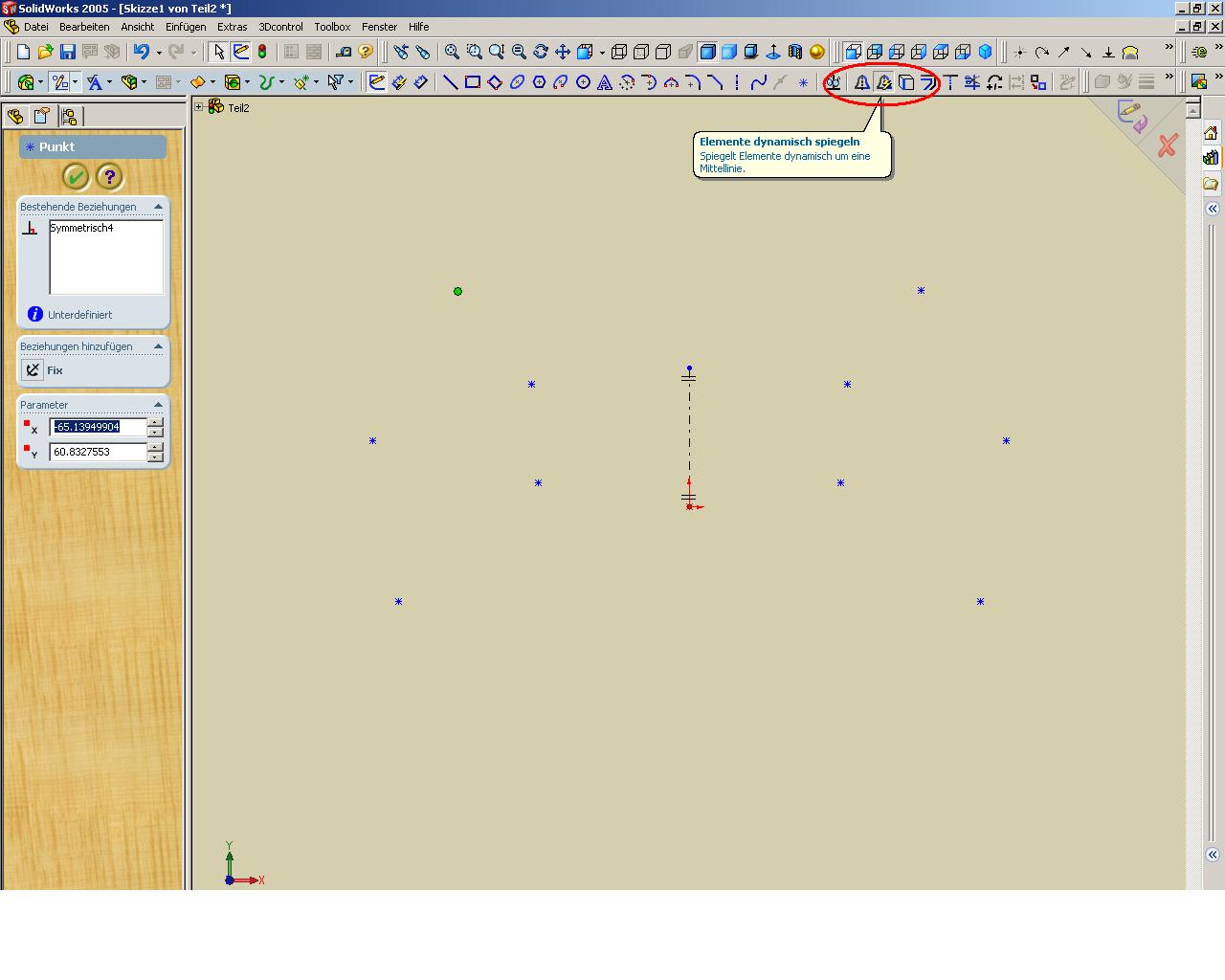Click the Y coordinate input field
Viewport: 1225px width, 980px height.
99,452
